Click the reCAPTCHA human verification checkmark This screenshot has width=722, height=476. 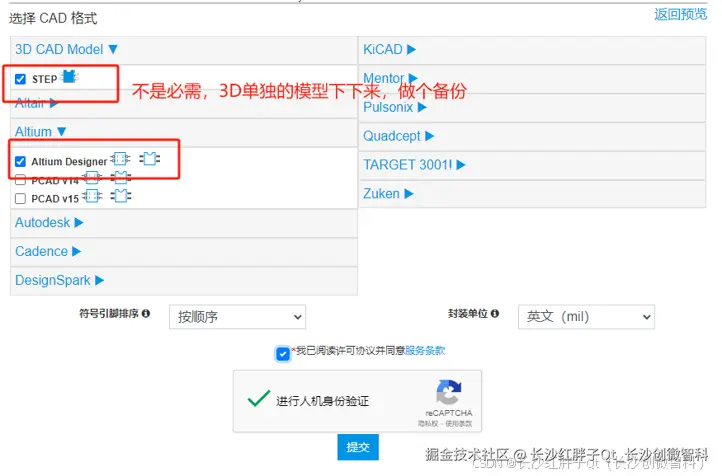259,399
